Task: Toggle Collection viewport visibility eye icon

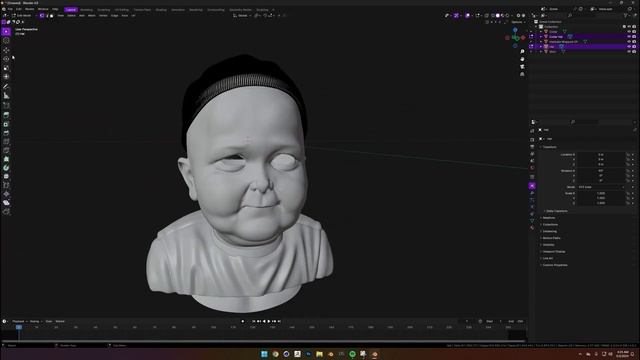Action: click(629, 27)
